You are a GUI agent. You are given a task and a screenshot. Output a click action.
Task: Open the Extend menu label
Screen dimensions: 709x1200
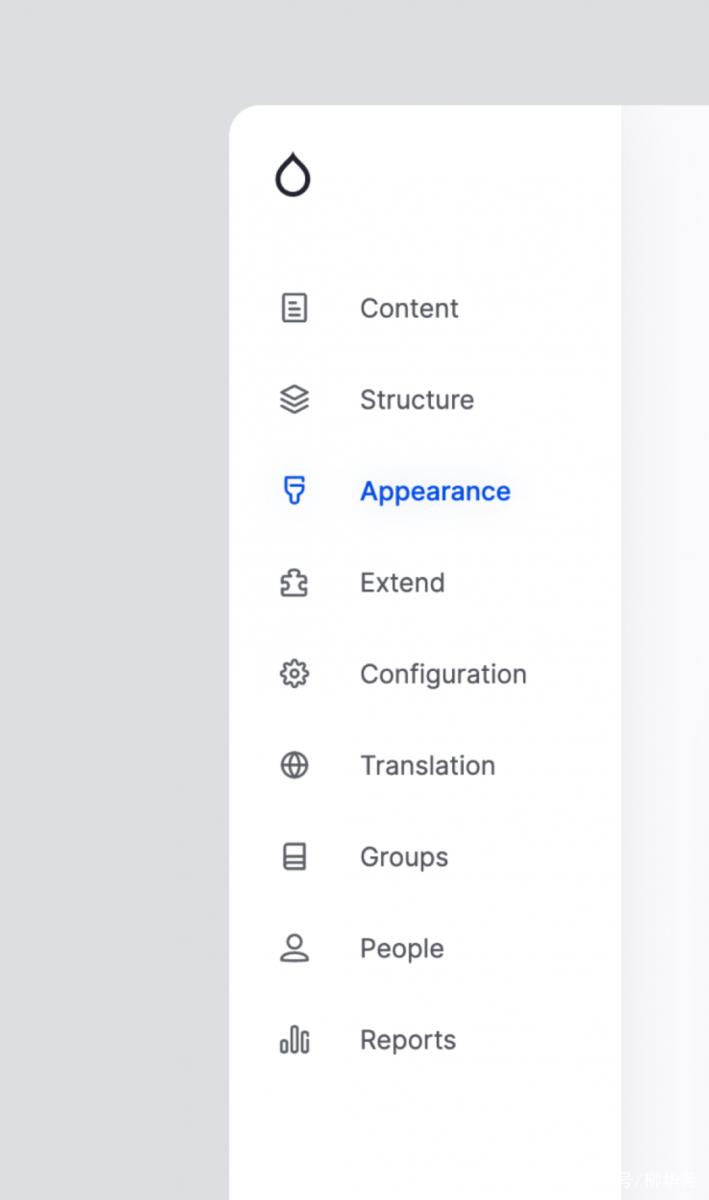(402, 583)
